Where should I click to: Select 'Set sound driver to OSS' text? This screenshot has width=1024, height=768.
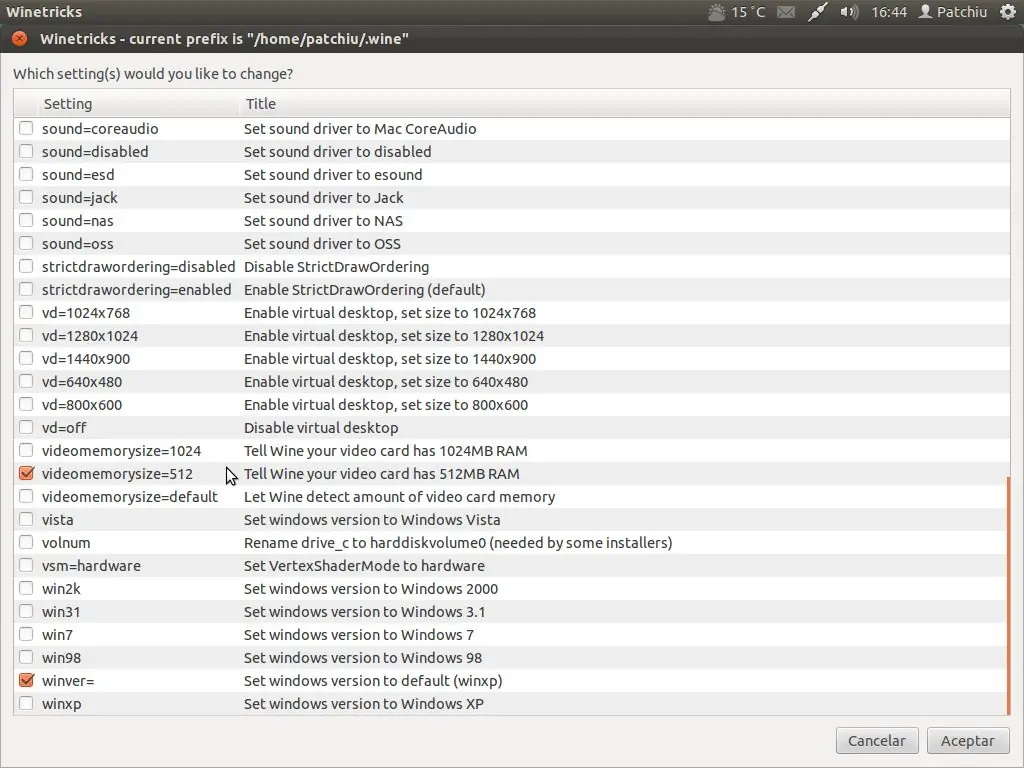(x=322, y=244)
